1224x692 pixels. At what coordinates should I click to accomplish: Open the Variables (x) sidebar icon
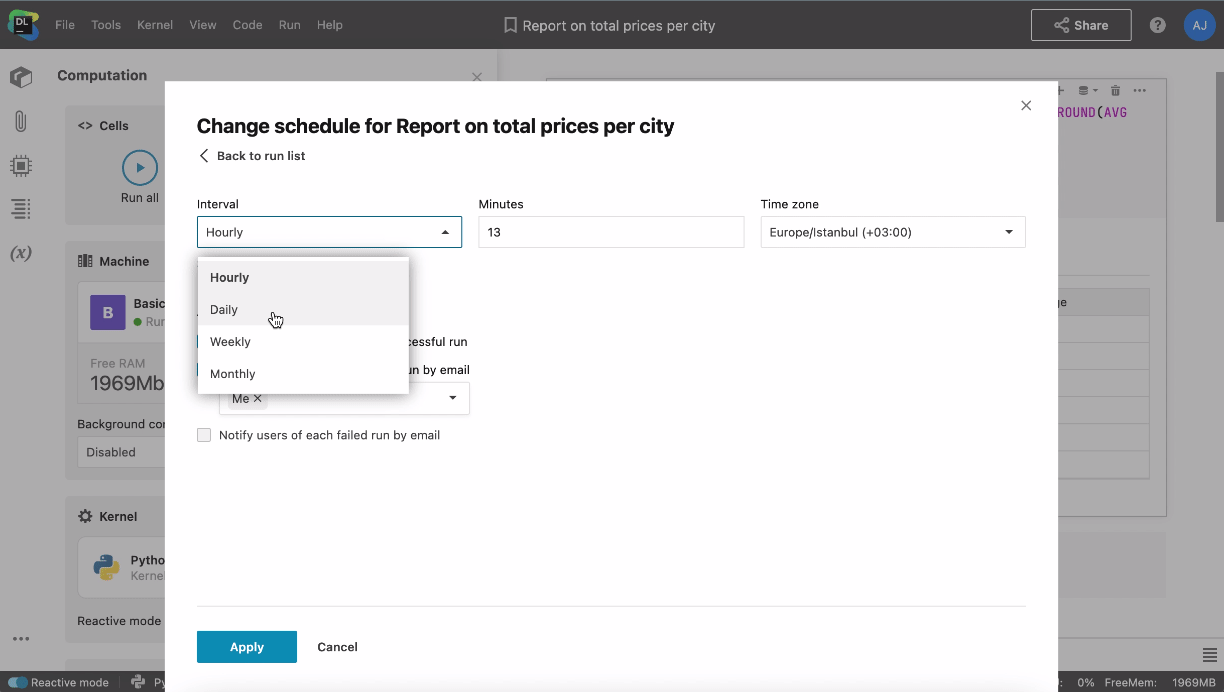[x=21, y=253]
